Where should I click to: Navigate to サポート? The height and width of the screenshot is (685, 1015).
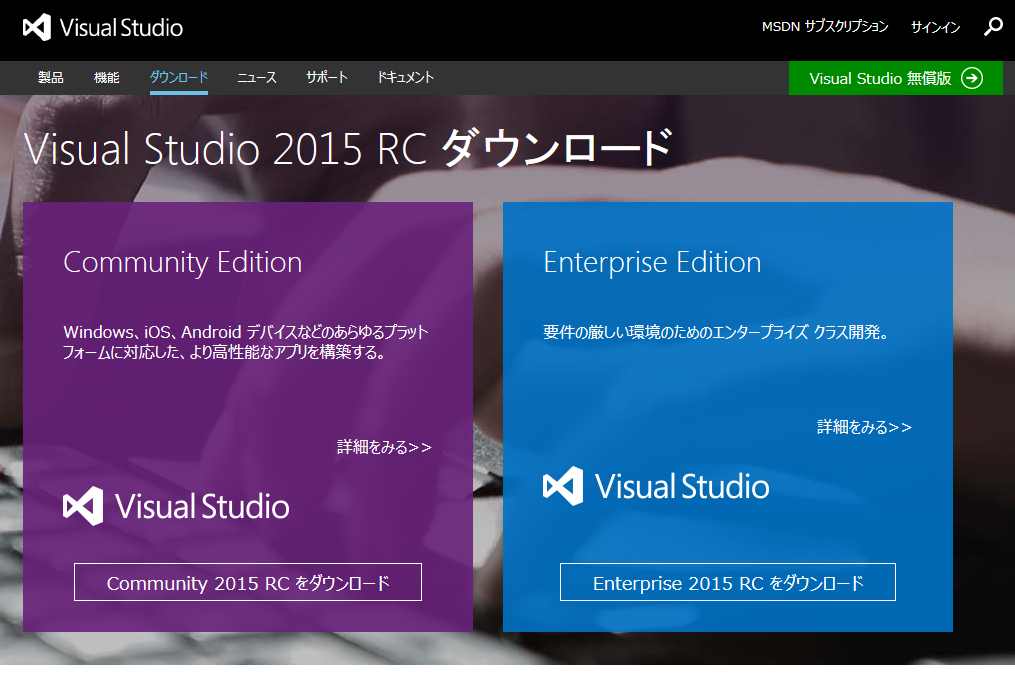325,77
